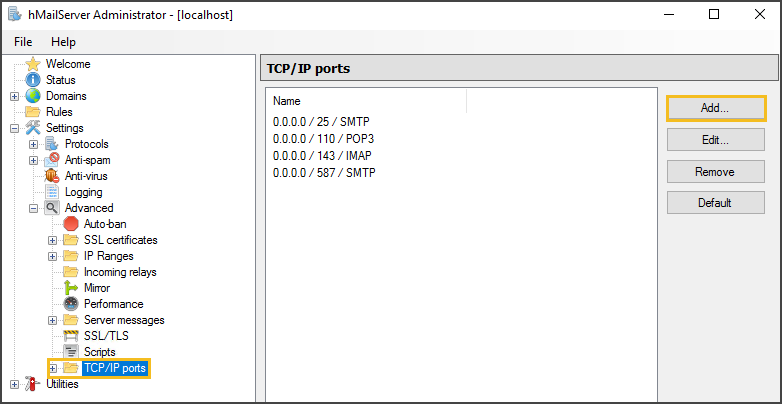The width and height of the screenshot is (782, 404).
Task: Click the Welcome star icon
Action: click(x=33, y=64)
